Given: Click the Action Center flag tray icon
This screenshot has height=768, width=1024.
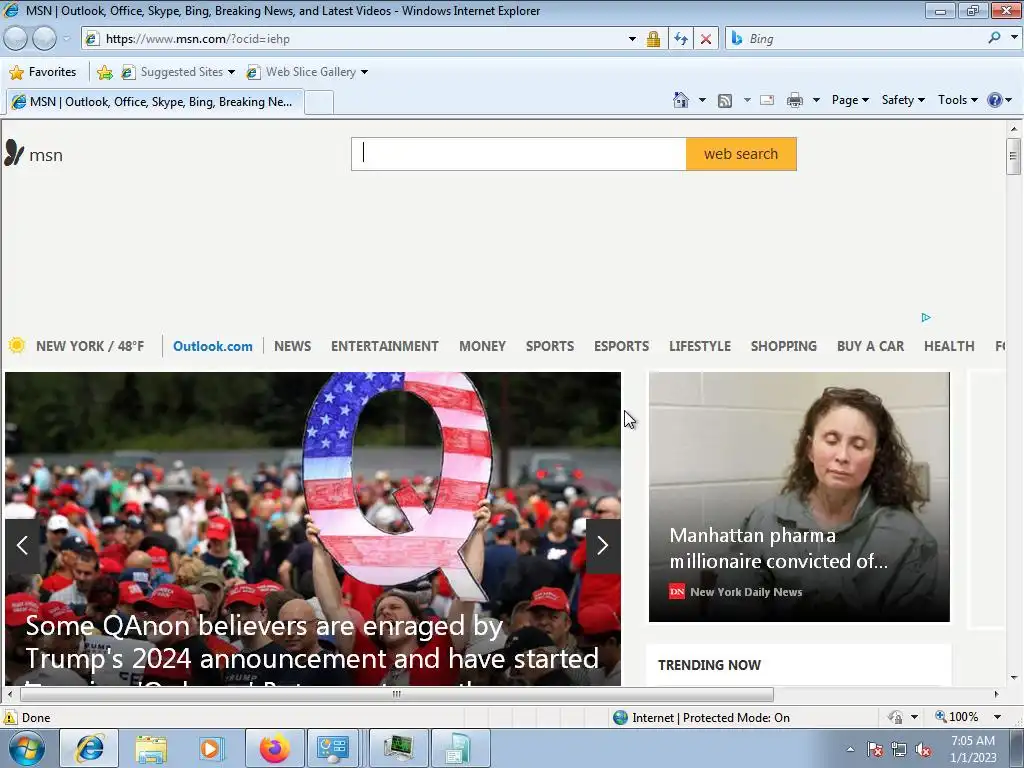Looking at the screenshot, I should (875, 750).
